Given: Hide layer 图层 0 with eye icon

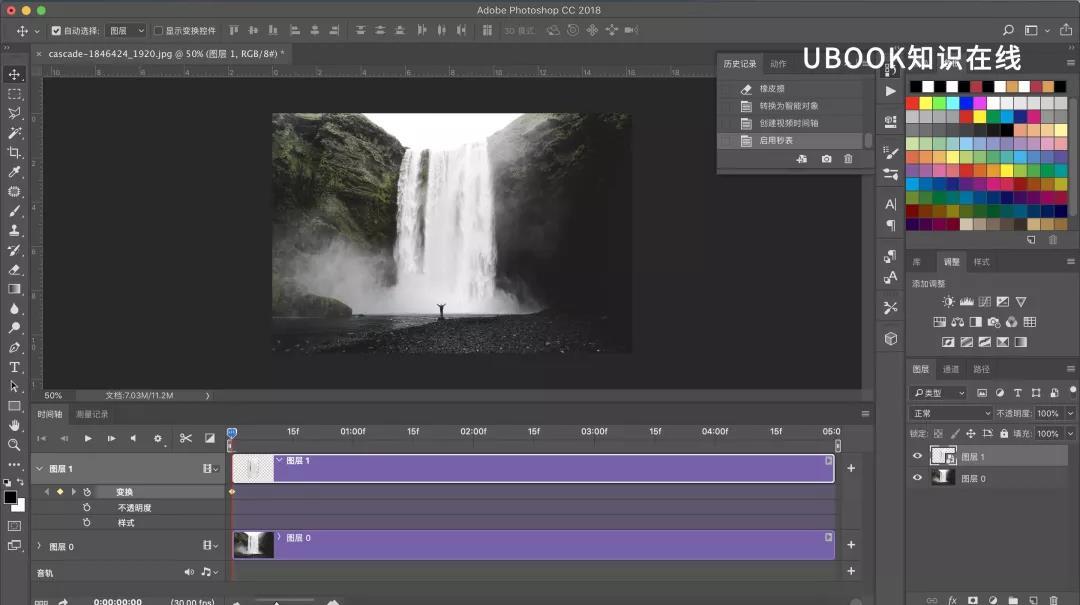Looking at the screenshot, I should coord(917,478).
